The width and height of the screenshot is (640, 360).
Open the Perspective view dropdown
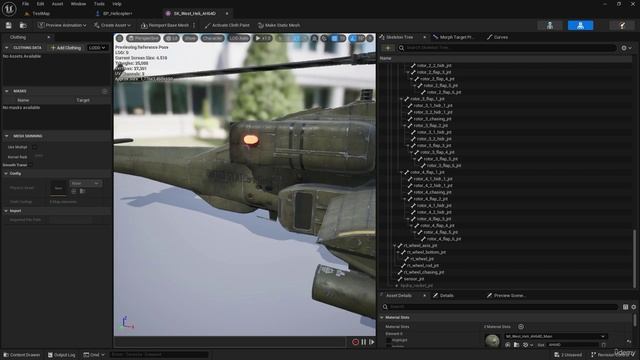pyautogui.click(x=143, y=38)
